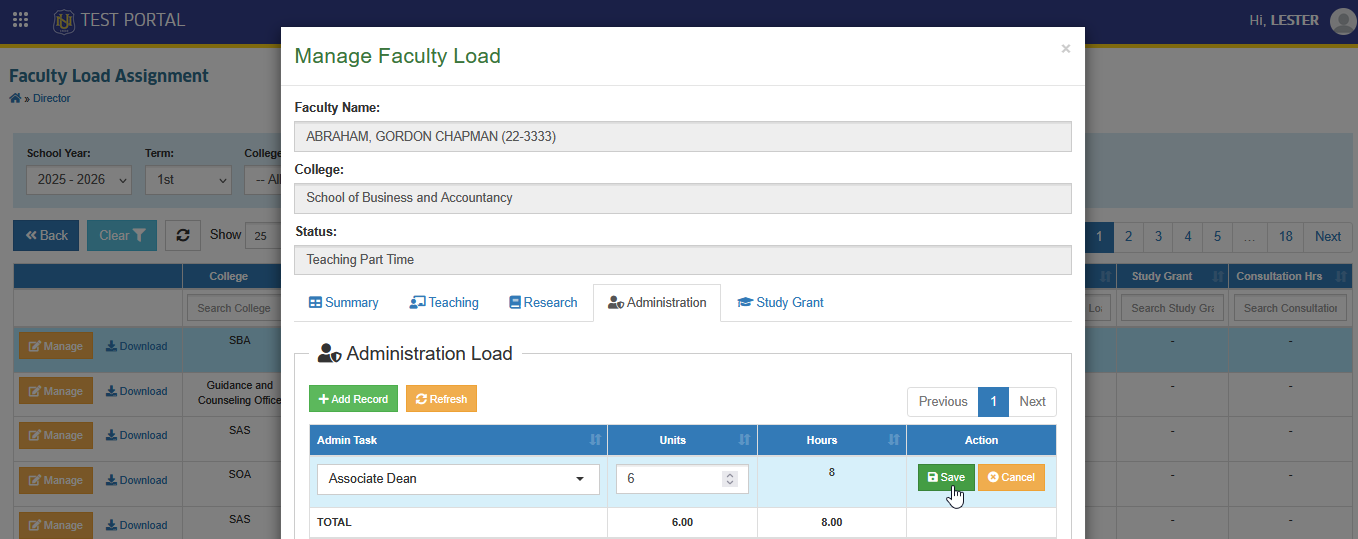Click the Clear filter button
This screenshot has height=539, width=1358.
point(122,236)
